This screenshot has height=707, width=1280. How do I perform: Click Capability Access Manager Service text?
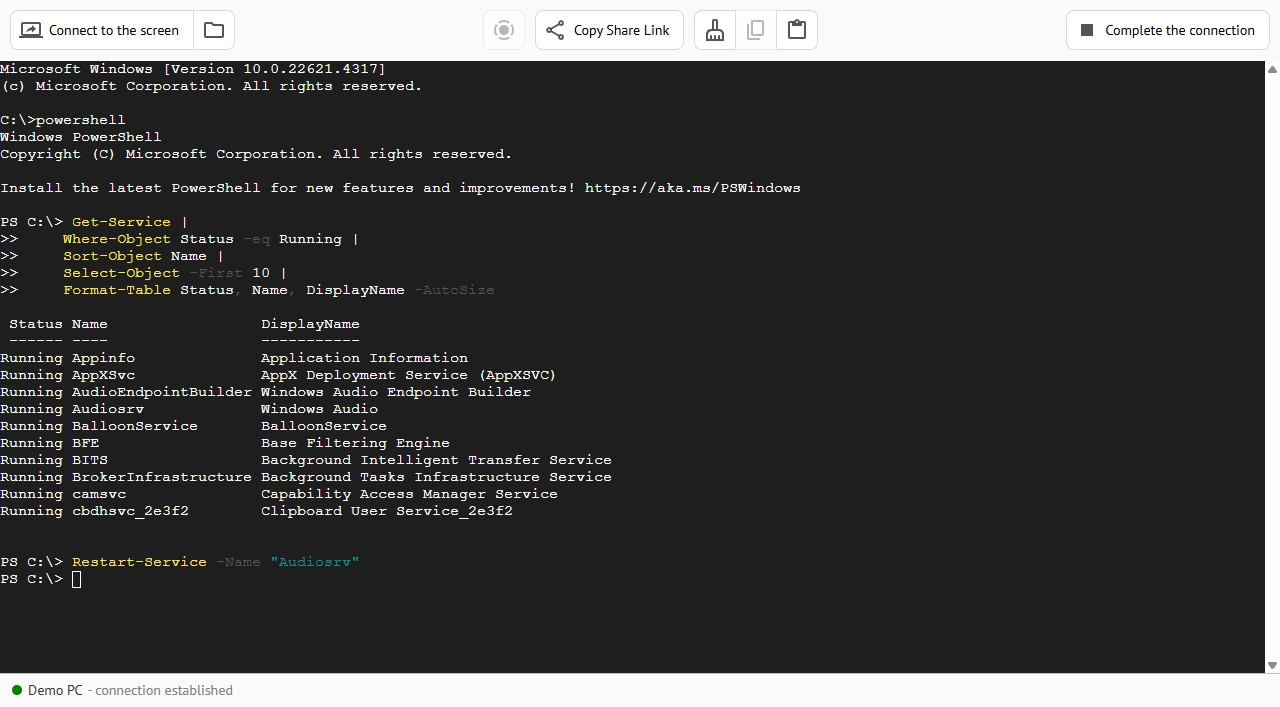409,494
